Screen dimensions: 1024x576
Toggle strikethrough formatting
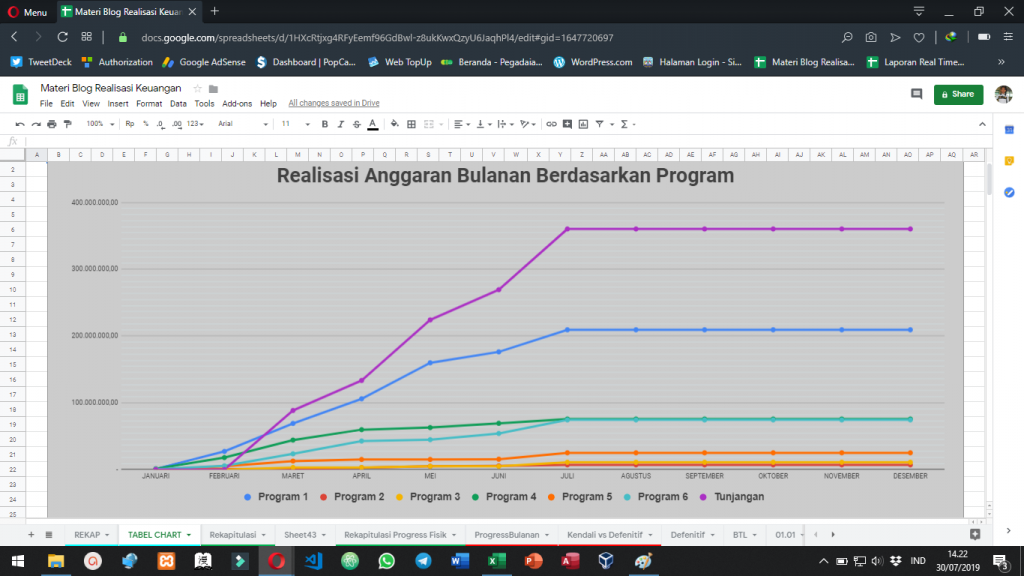[356, 124]
